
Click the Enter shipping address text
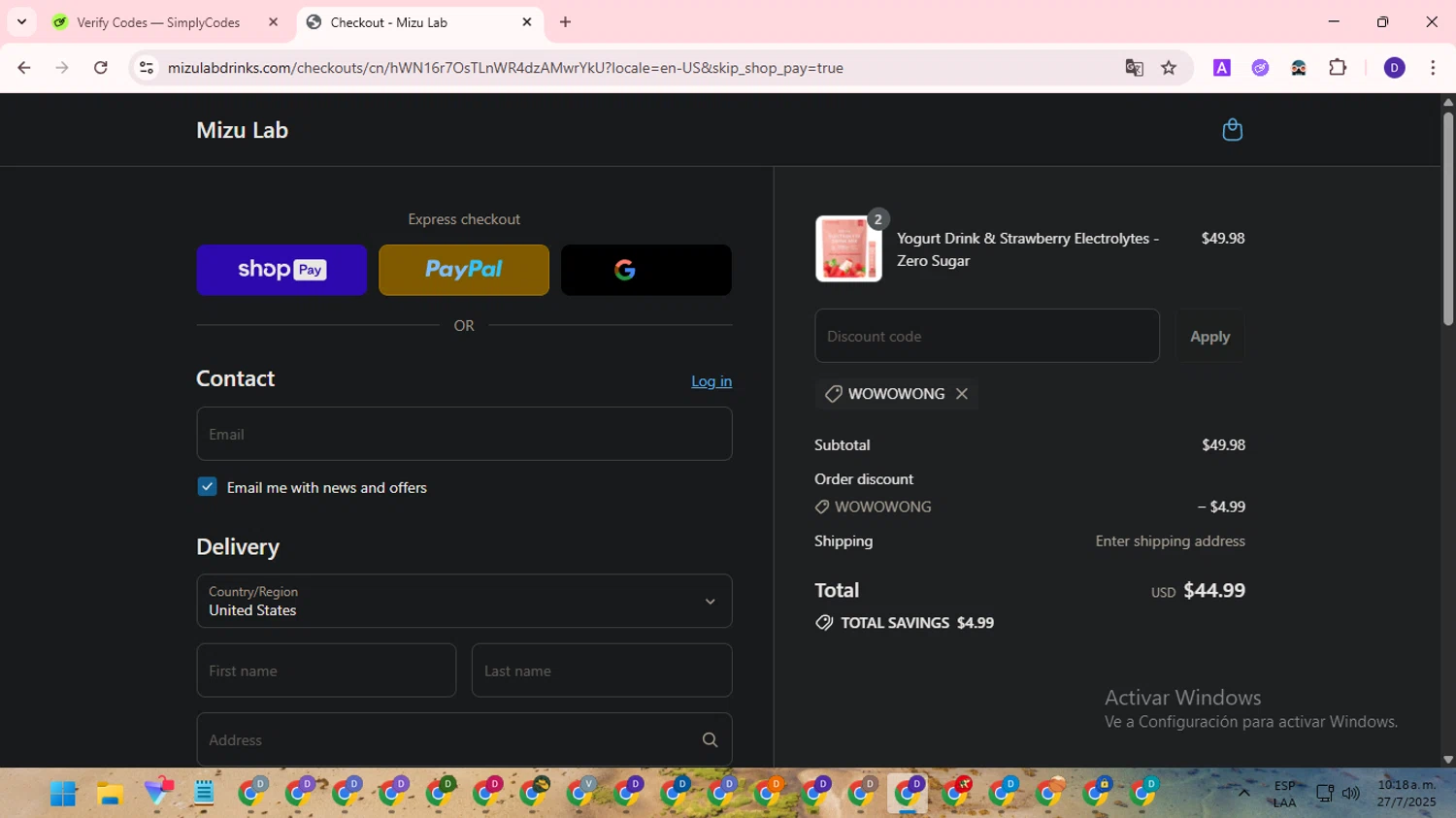pyautogui.click(x=1170, y=541)
